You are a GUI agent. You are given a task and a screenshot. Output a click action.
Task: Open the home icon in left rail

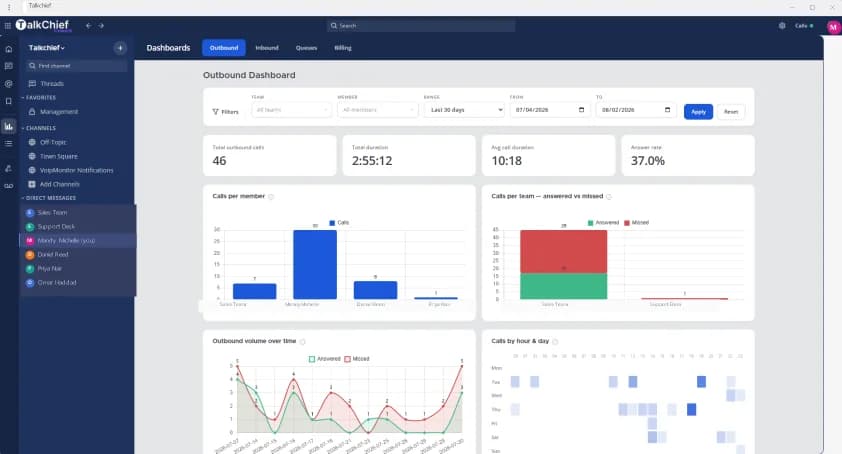9,49
